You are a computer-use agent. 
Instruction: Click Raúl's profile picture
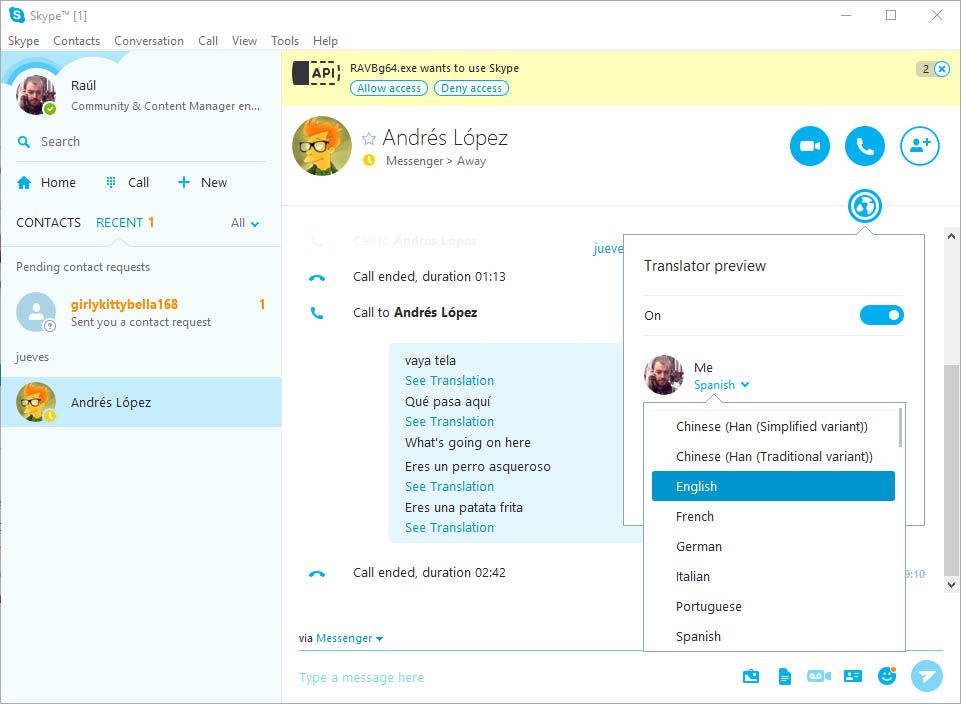[x=36, y=95]
